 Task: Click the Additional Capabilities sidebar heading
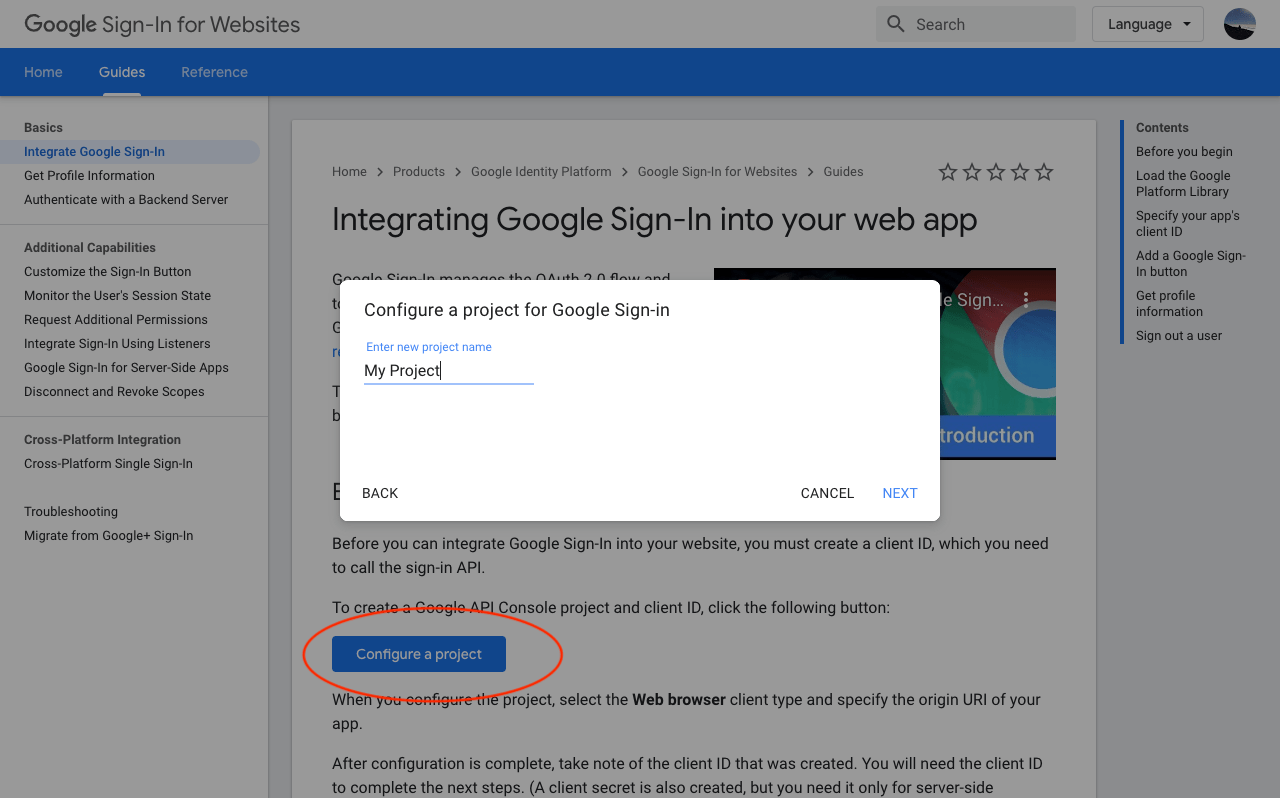90,248
